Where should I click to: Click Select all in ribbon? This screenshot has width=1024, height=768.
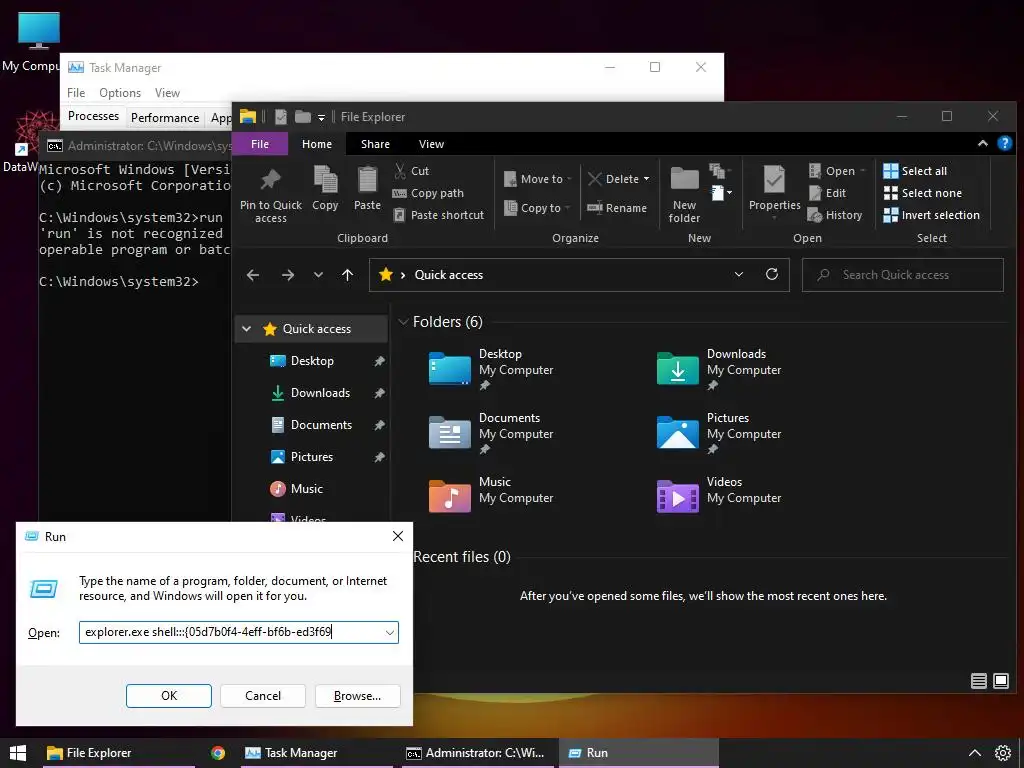click(x=915, y=171)
